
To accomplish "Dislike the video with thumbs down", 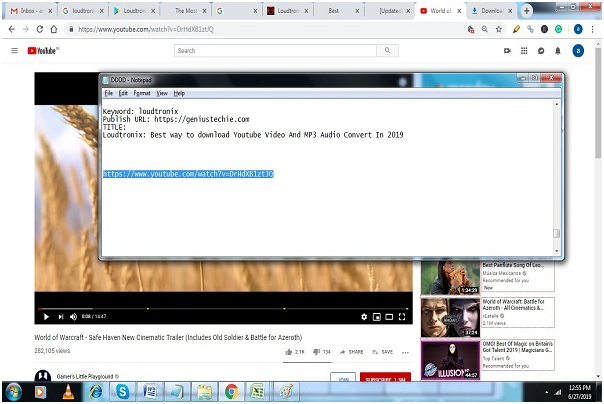I will point(322,352).
